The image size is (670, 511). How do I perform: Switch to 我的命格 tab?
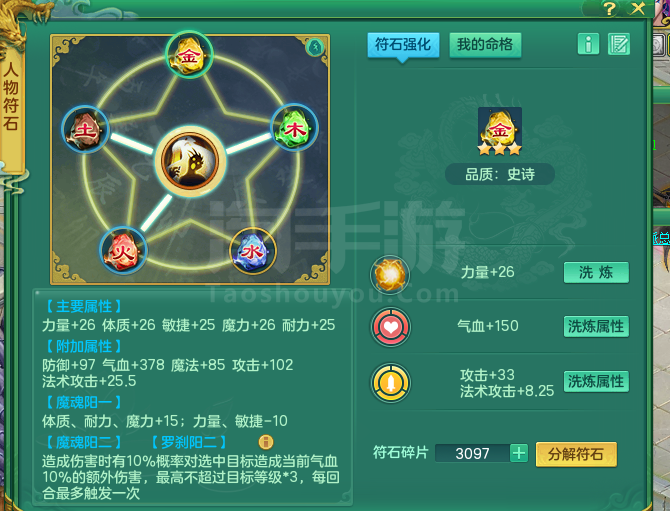click(485, 45)
